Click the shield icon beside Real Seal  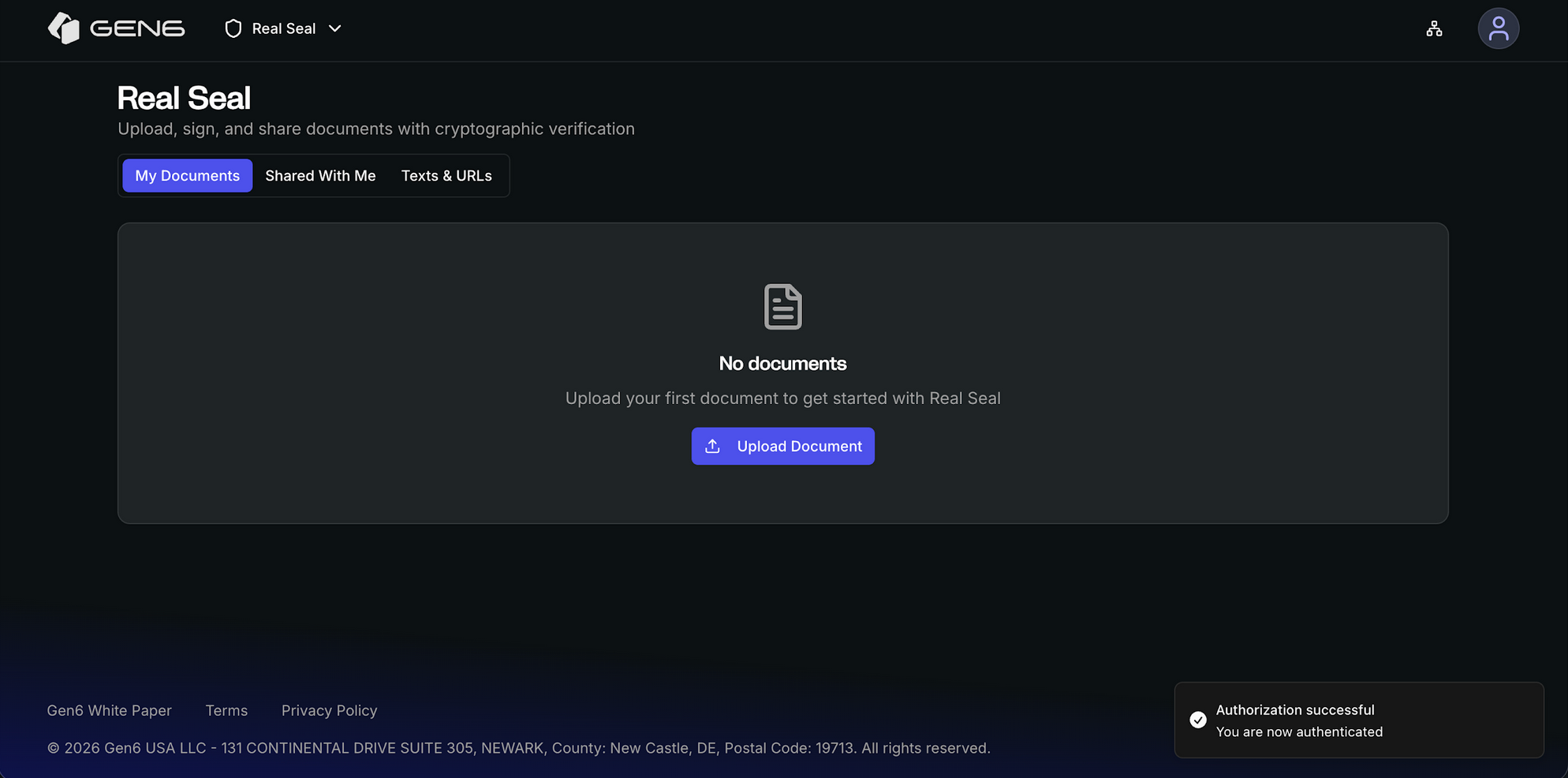(233, 29)
